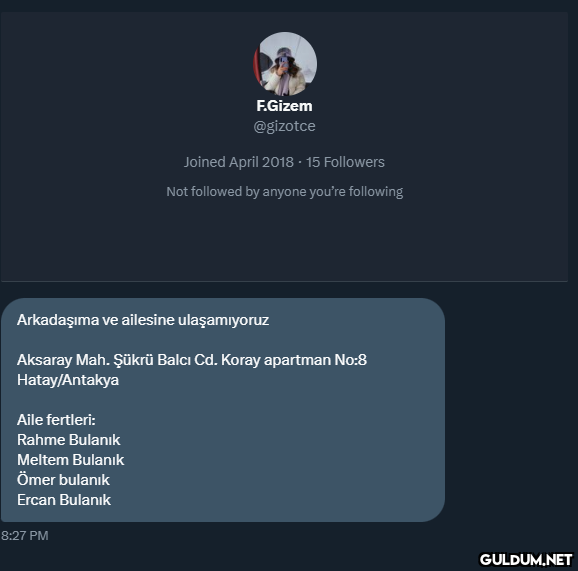Select the message bubble from F.Gizem
578x571 pixels.
[223, 410]
